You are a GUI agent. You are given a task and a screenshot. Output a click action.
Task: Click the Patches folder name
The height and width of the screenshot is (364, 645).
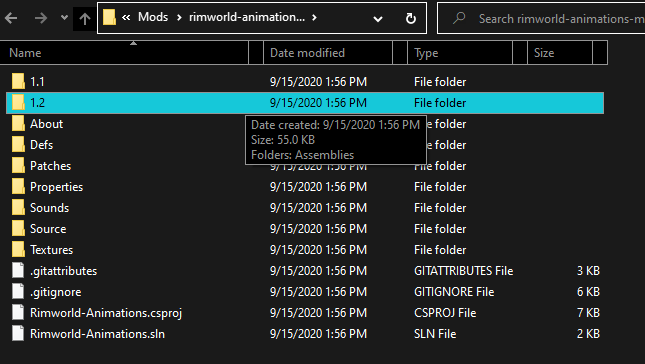[x=51, y=166]
